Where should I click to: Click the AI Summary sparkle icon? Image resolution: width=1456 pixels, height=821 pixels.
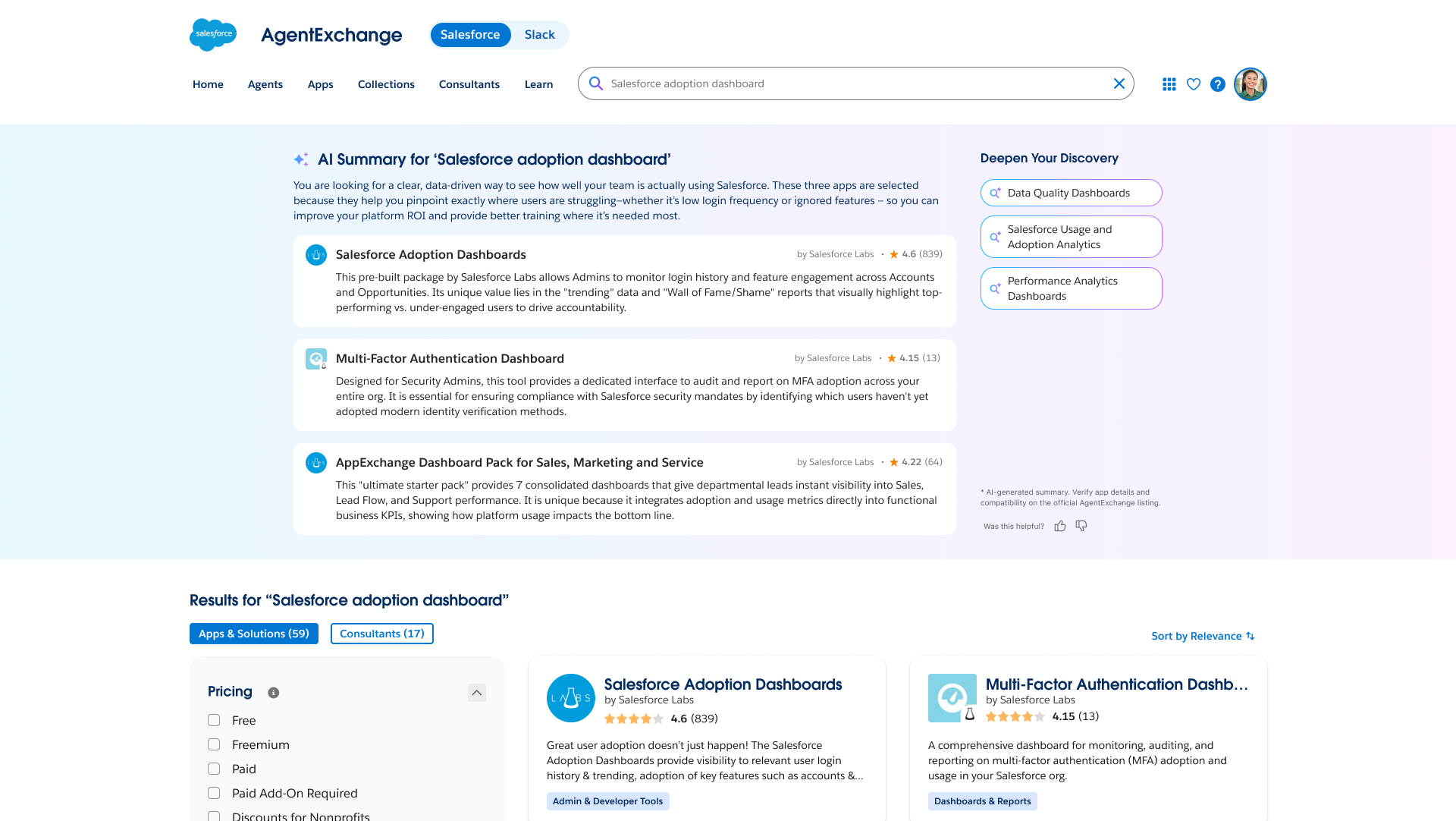point(301,159)
